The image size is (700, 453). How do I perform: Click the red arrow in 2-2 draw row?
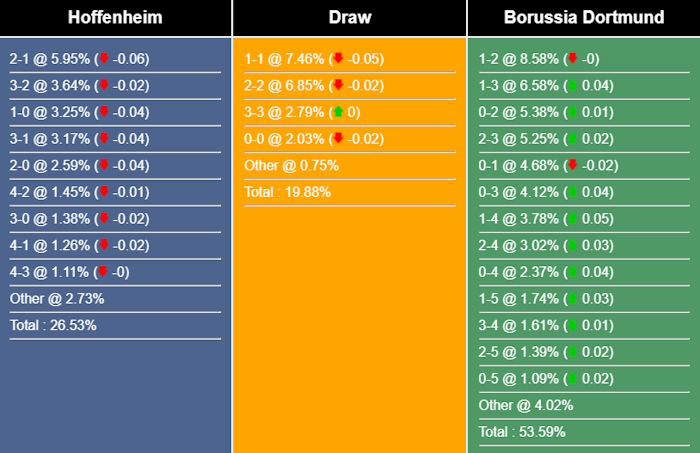coord(338,86)
